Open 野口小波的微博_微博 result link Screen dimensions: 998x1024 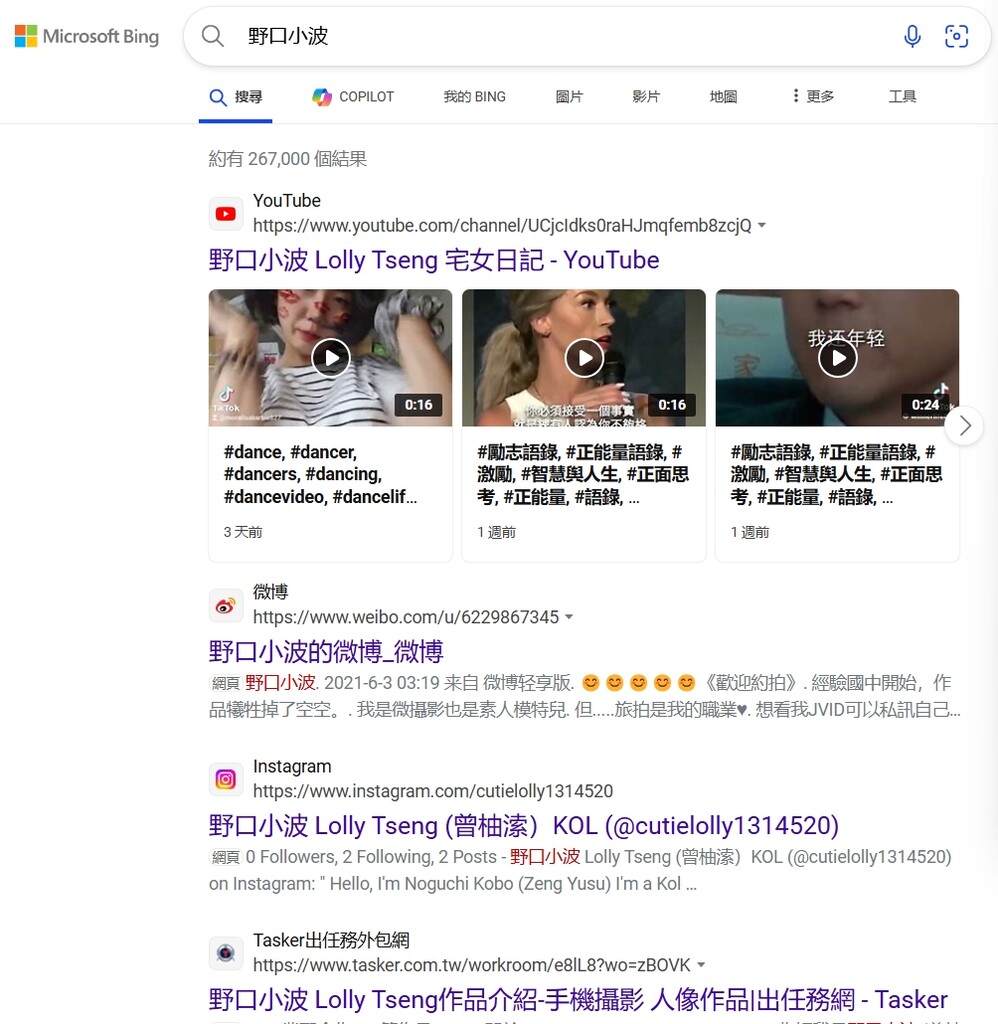326,652
